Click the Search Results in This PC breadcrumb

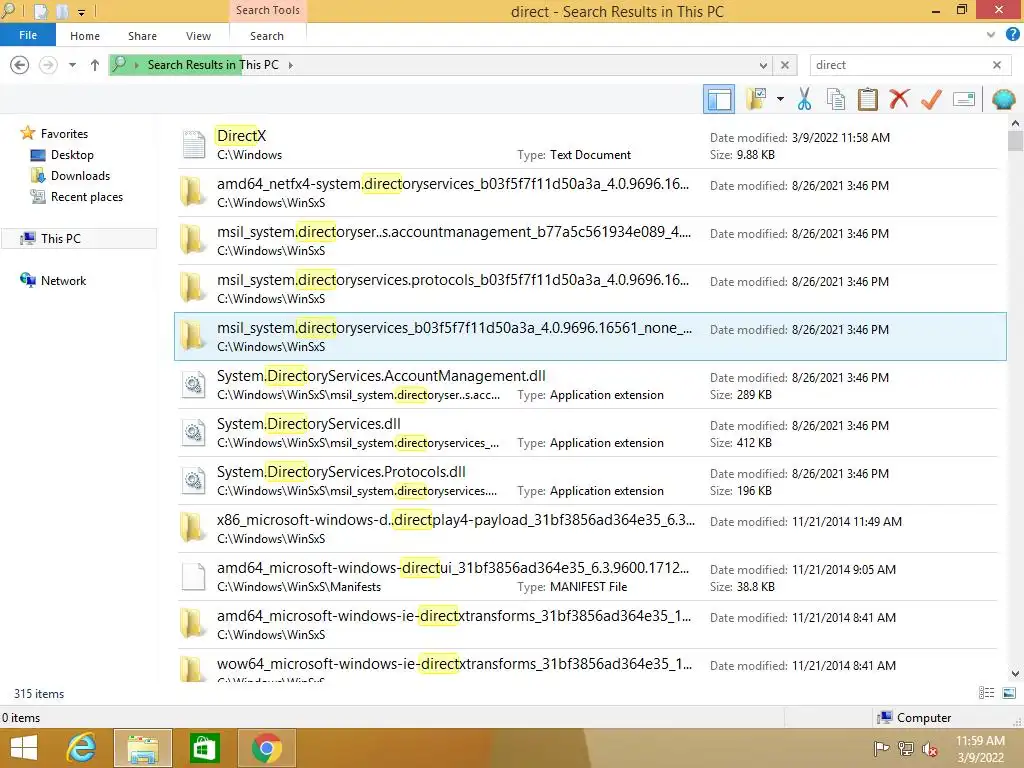(213, 65)
